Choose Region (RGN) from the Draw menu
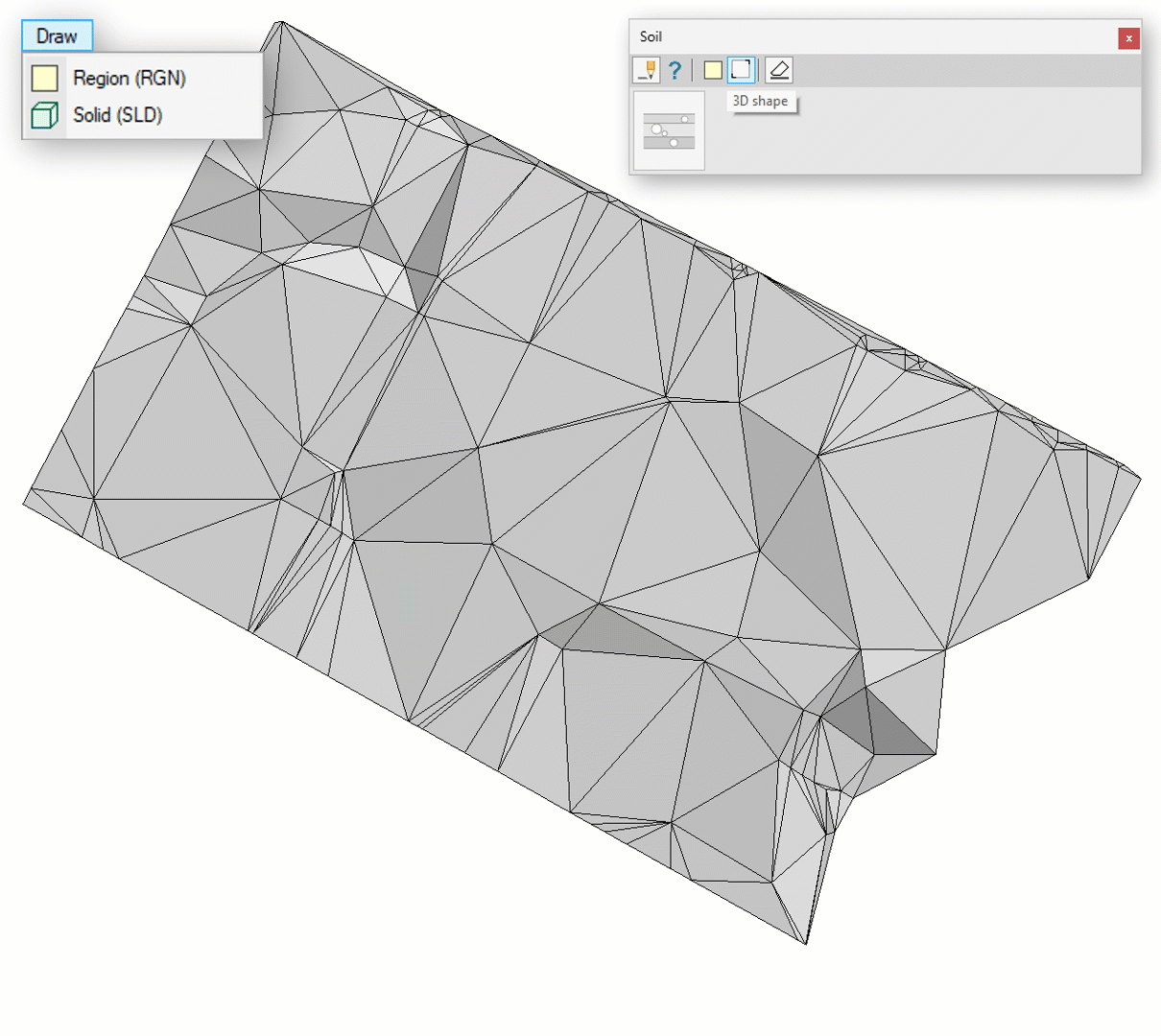The height and width of the screenshot is (1036, 1161). tap(129, 79)
